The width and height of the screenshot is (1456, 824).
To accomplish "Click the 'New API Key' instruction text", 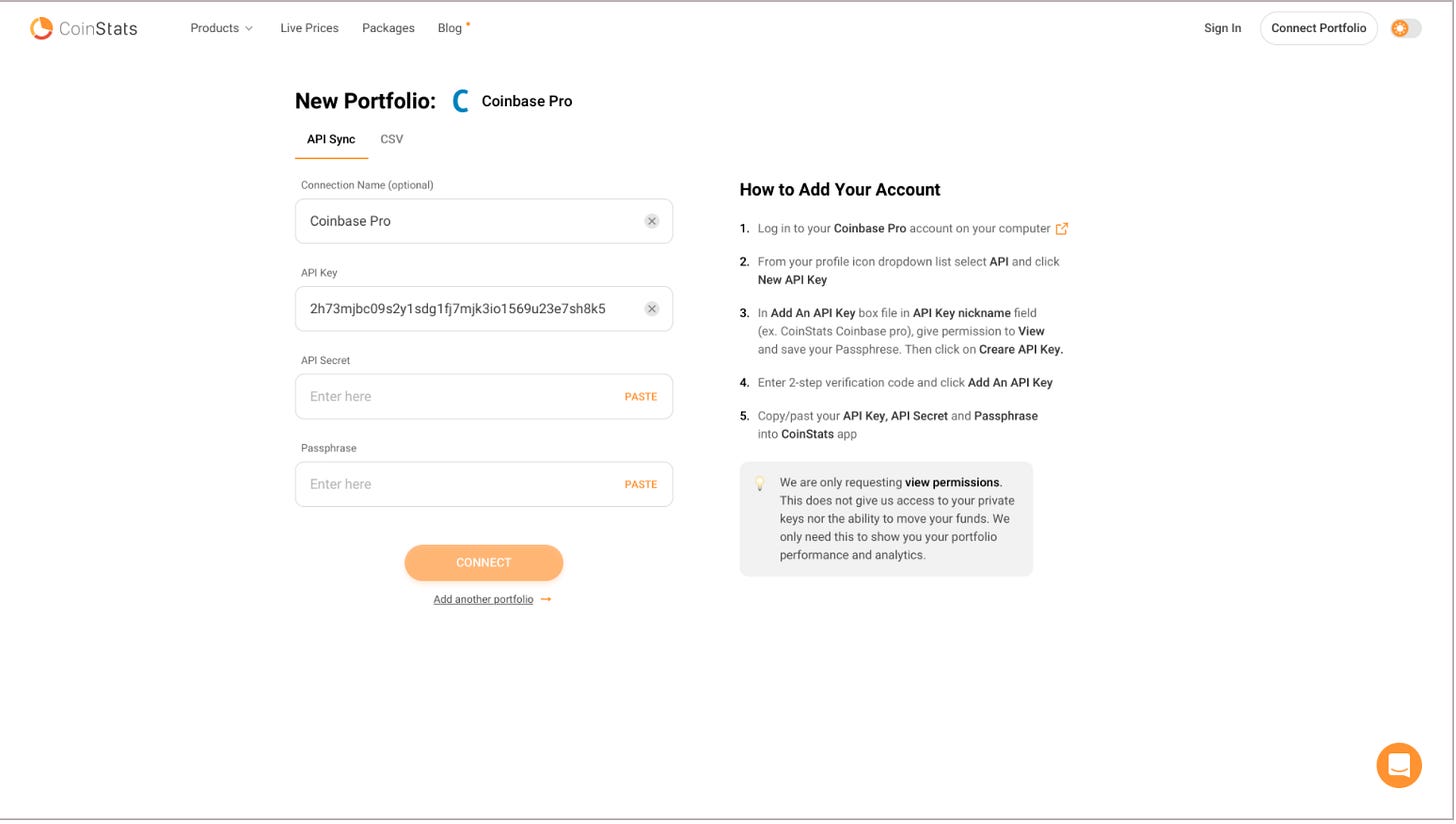I will point(793,280).
